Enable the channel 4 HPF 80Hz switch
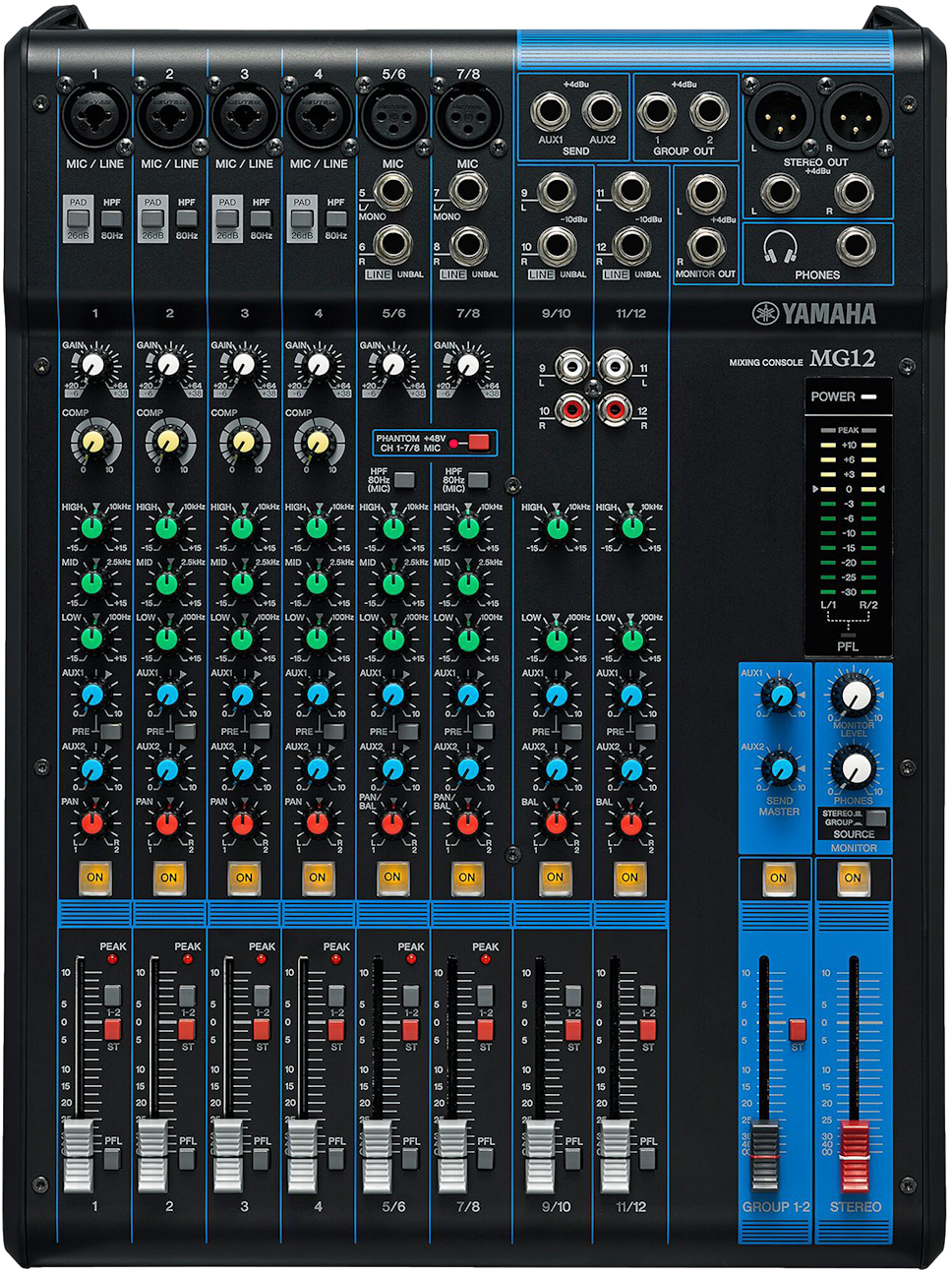 [336, 218]
